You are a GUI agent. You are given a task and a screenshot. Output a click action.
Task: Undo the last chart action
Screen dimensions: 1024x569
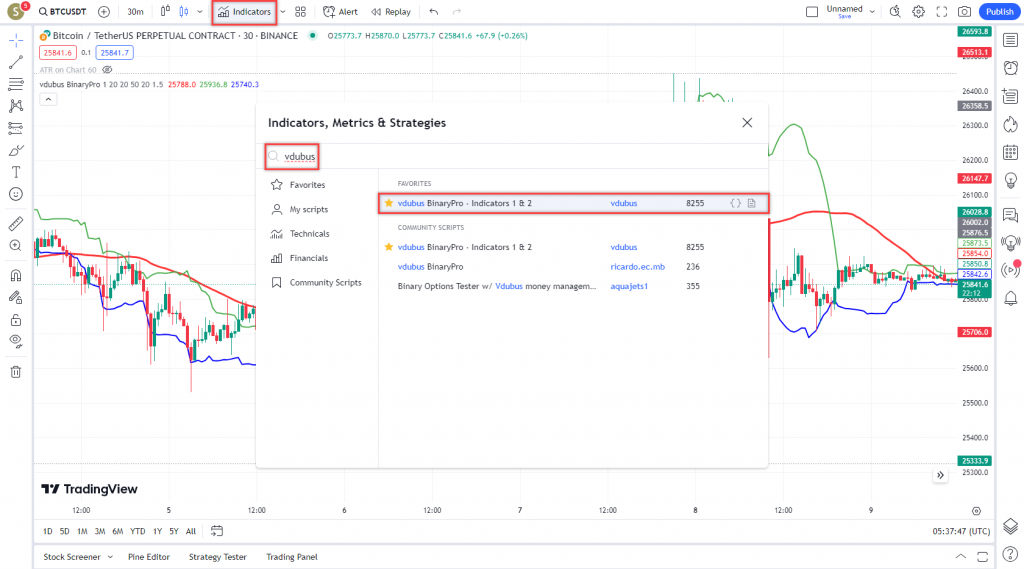(434, 12)
